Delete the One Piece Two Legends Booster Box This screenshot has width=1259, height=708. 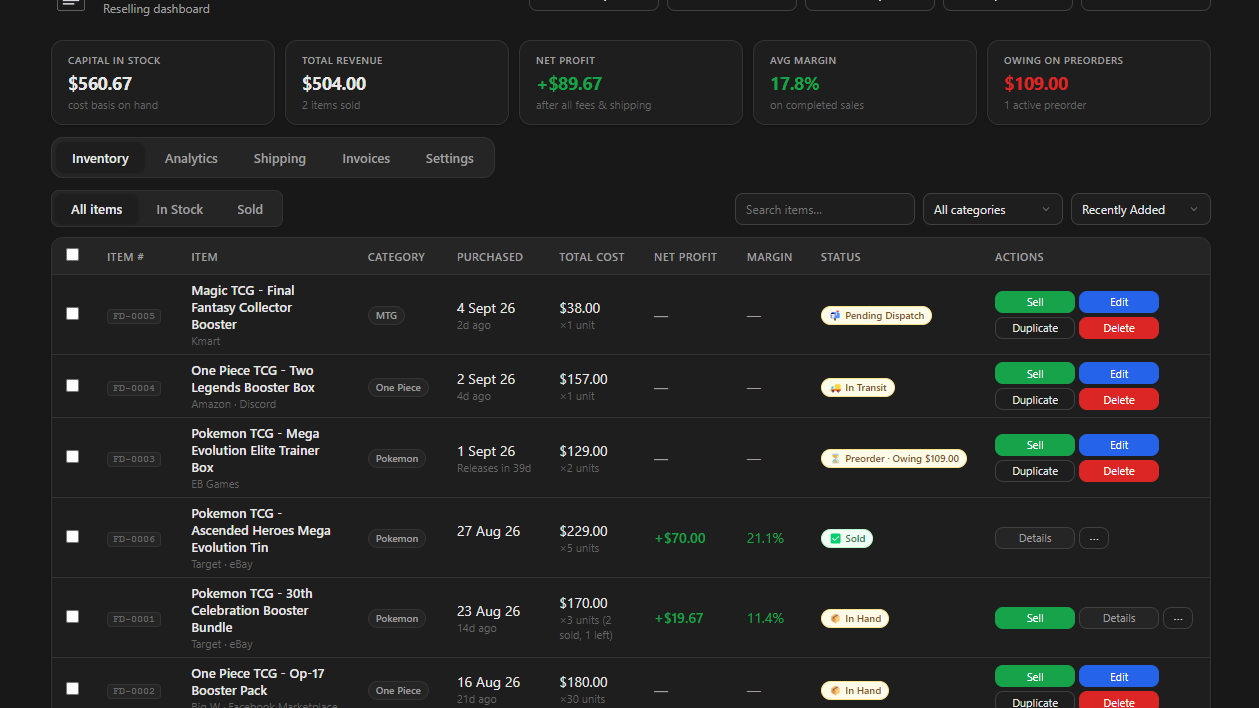[1119, 399]
